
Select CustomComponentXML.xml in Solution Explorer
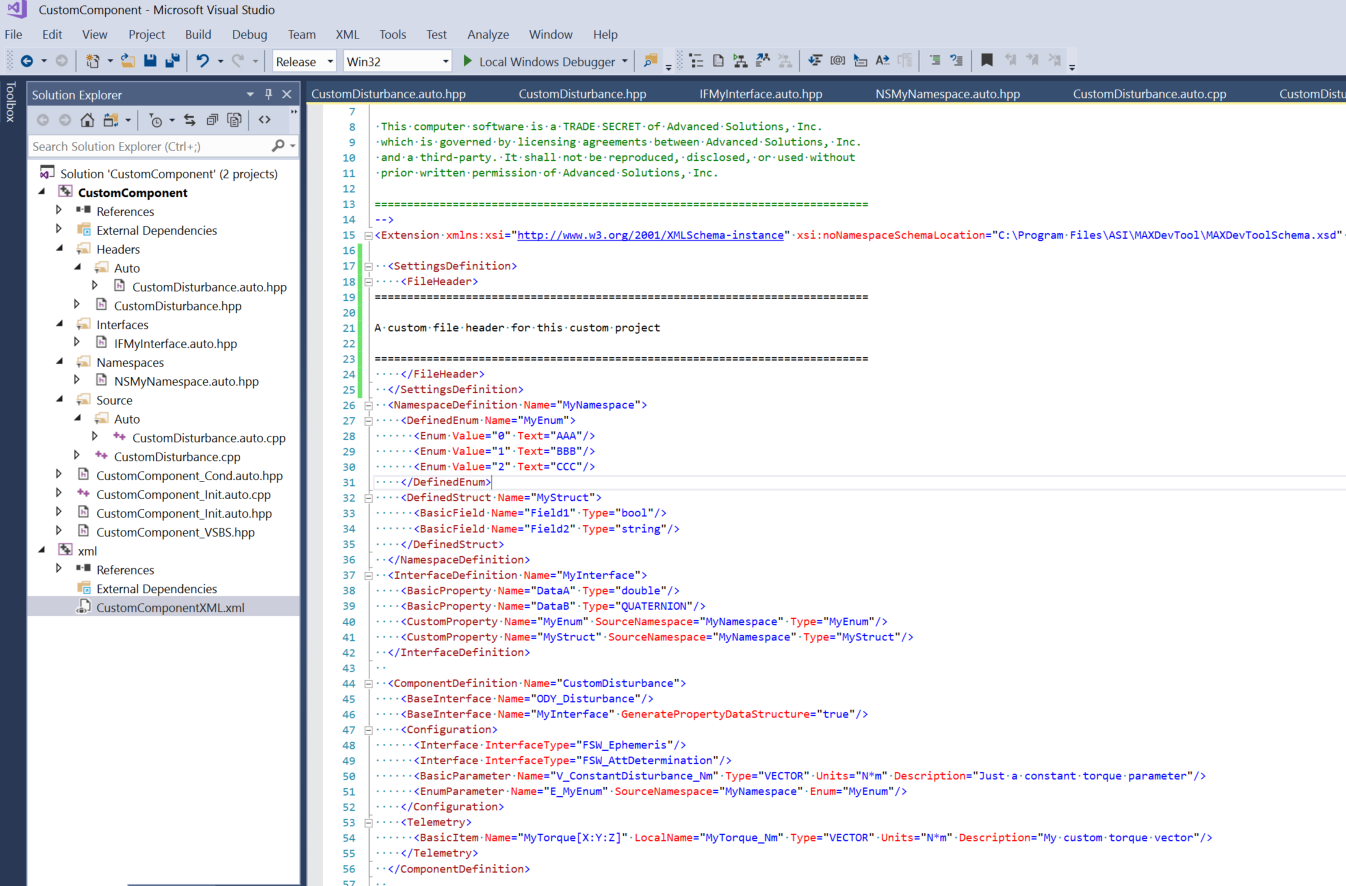[169, 607]
